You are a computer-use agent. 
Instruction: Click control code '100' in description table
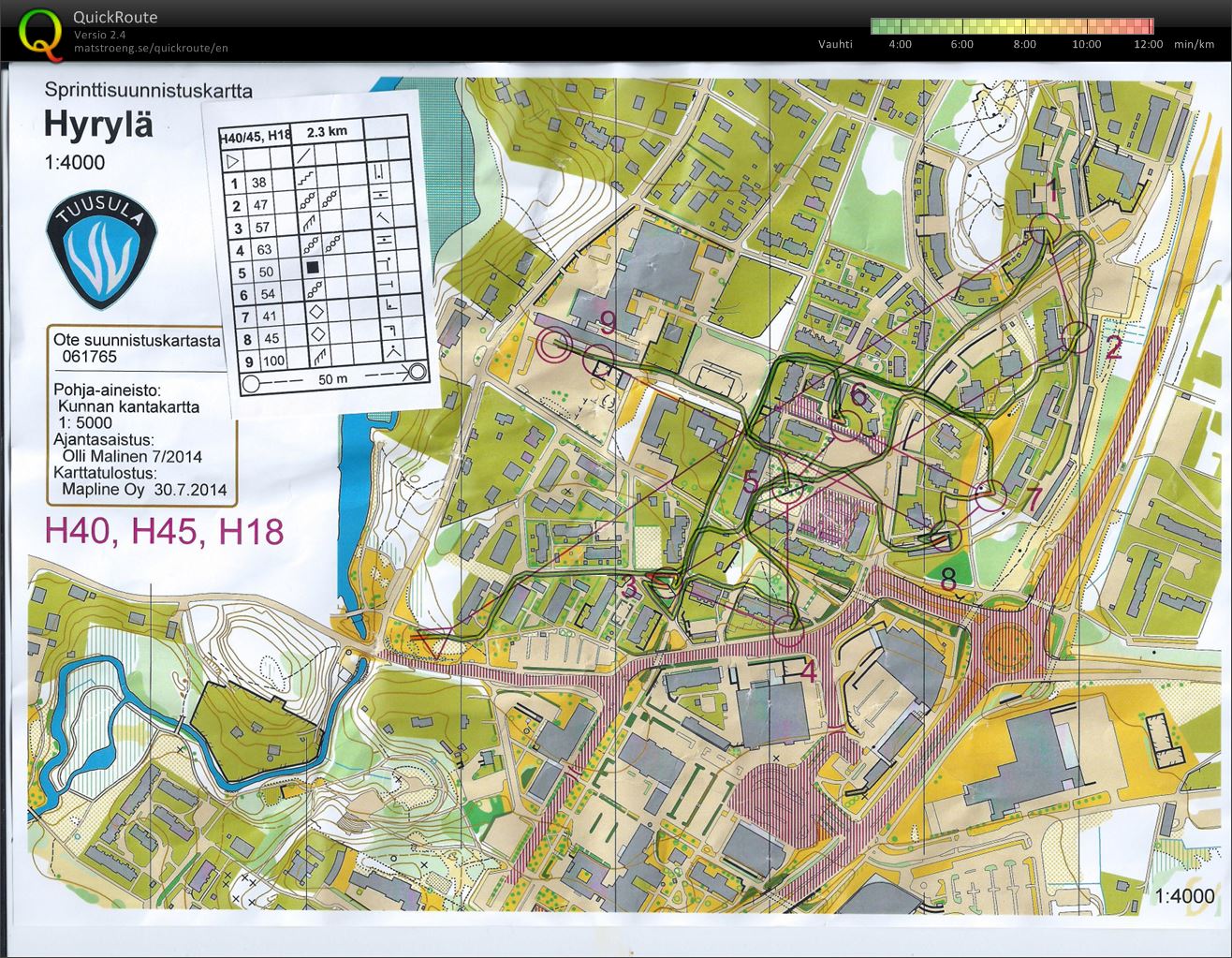pos(274,361)
